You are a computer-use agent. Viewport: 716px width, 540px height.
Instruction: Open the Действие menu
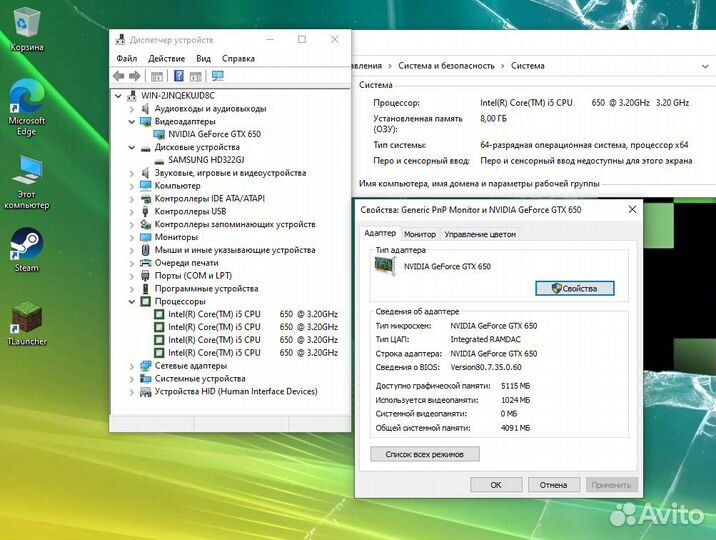167,58
